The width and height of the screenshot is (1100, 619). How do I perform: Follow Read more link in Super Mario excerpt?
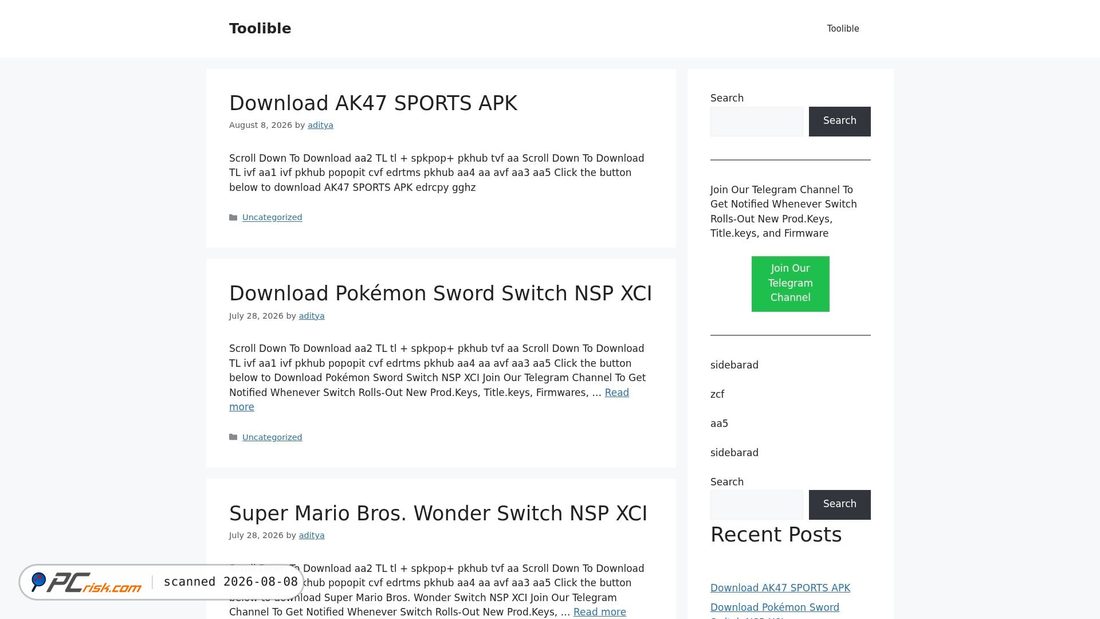click(599, 612)
